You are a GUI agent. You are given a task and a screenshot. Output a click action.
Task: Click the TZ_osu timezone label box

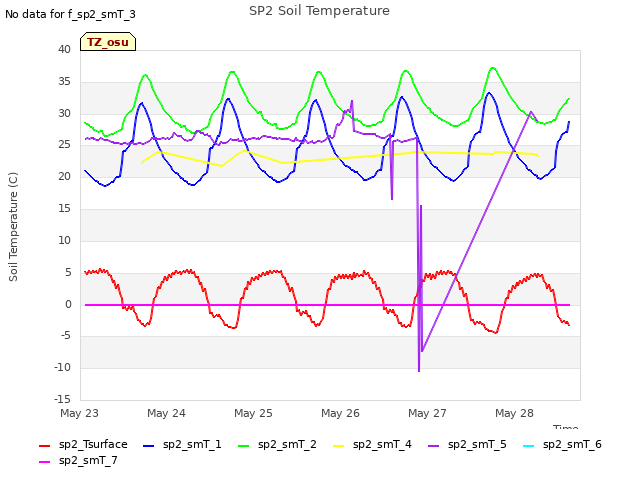pos(108,42)
